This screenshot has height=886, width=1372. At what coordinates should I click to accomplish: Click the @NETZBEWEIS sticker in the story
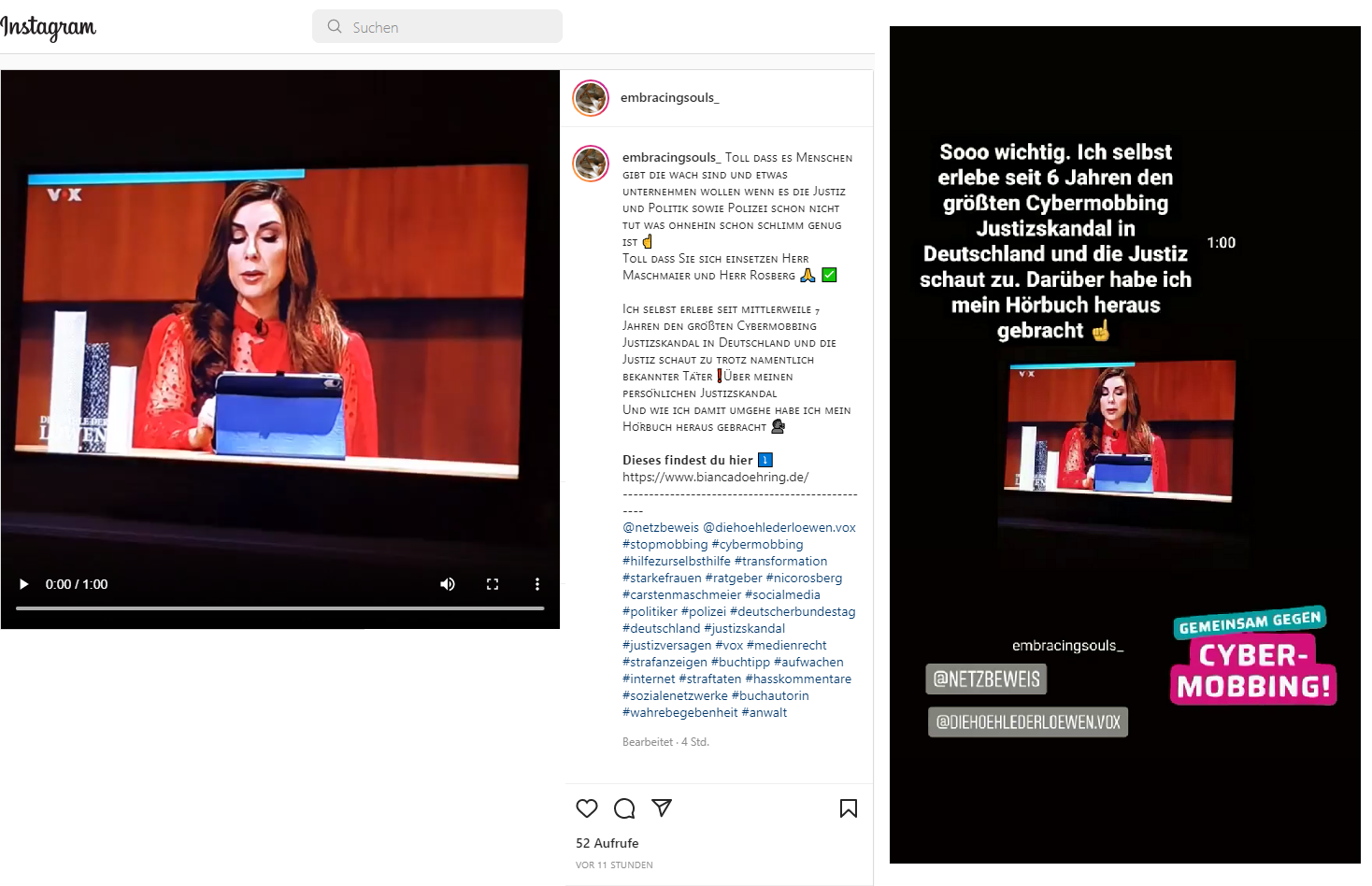986,679
